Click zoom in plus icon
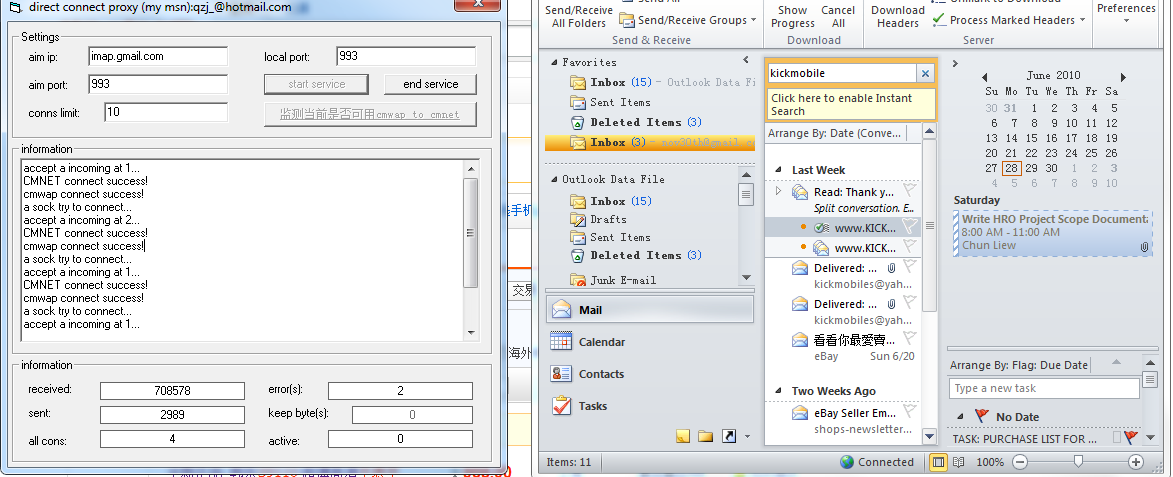The width and height of the screenshot is (1173, 477). coord(1136,462)
